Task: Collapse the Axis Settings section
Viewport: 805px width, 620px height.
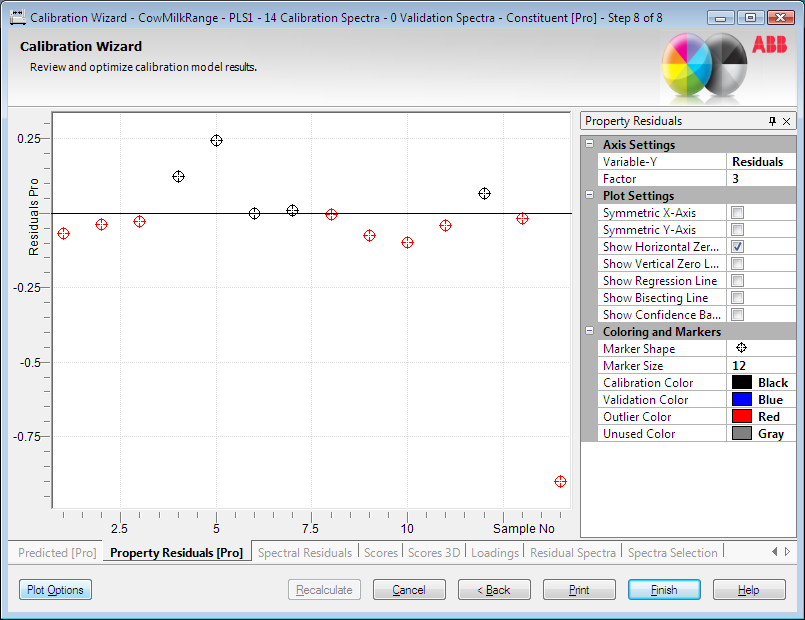Action: point(590,145)
